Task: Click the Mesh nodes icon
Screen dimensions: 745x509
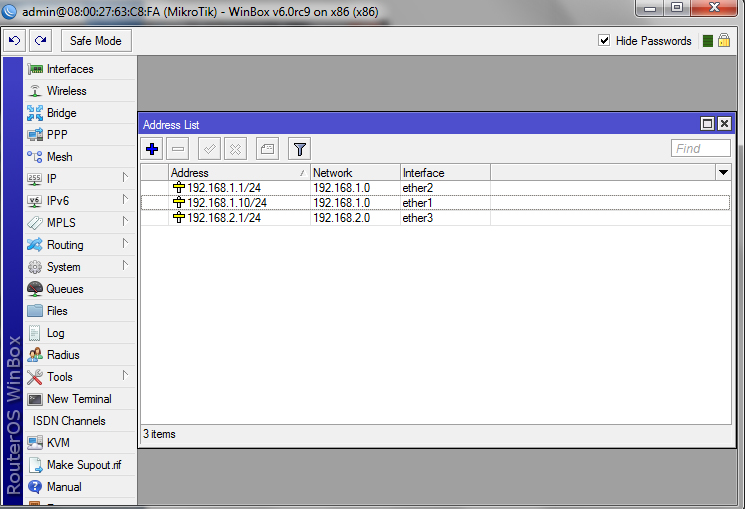Action: (35, 157)
